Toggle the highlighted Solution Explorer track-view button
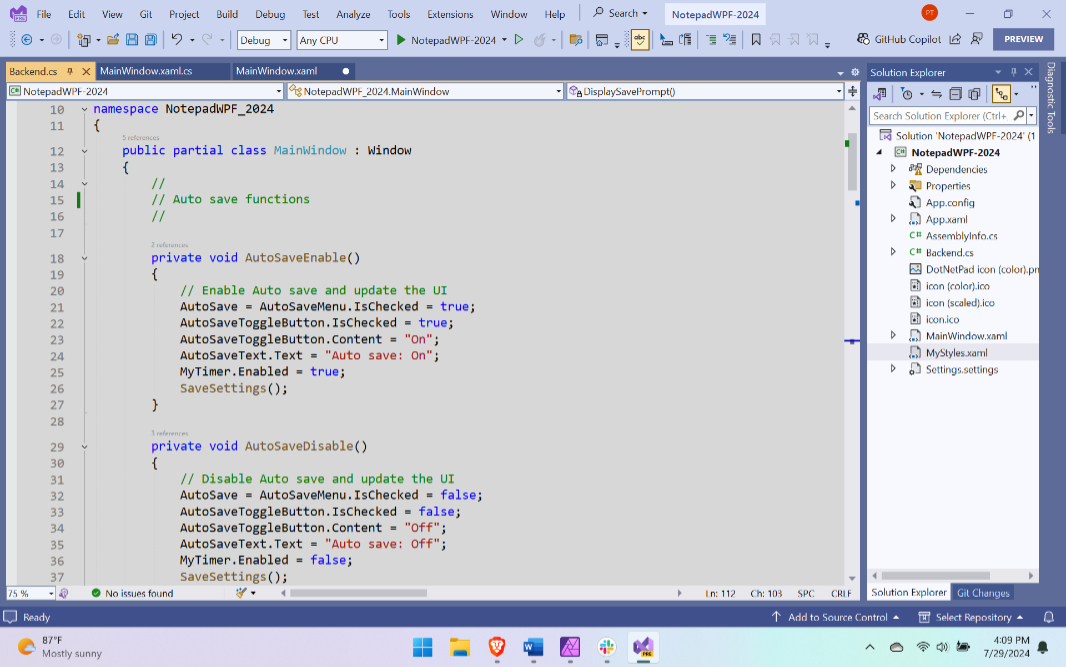The width and height of the screenshot is (1066, 667). pos(1001,94)
